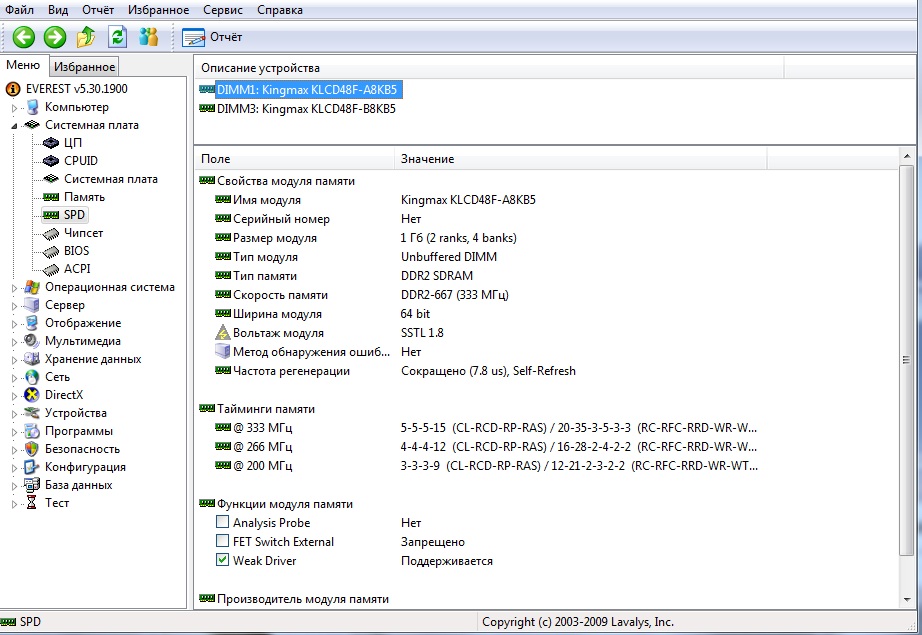
Task: Expand the Программы tree node
Action: coord(15,432)
